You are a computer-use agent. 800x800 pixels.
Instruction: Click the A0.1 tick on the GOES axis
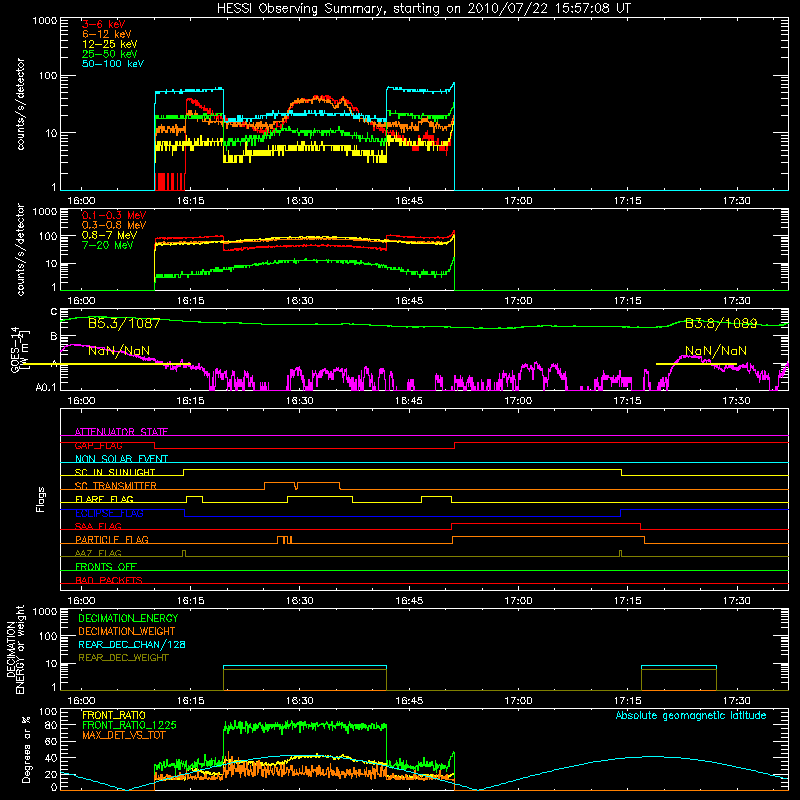point(46,387)
